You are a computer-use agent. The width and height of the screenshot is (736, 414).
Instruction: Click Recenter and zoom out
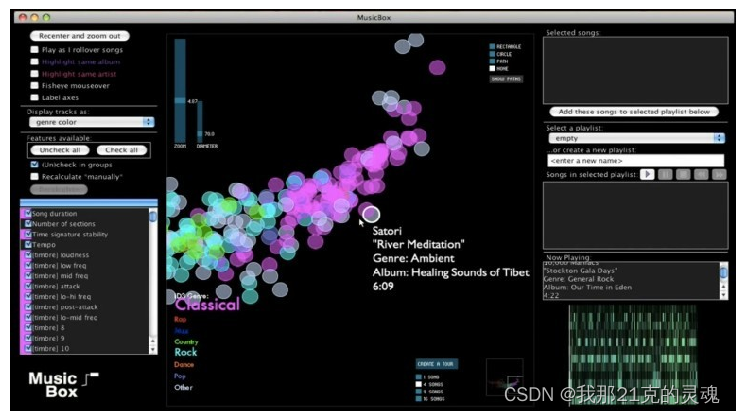pyautogui.click(x=80, y=36)
